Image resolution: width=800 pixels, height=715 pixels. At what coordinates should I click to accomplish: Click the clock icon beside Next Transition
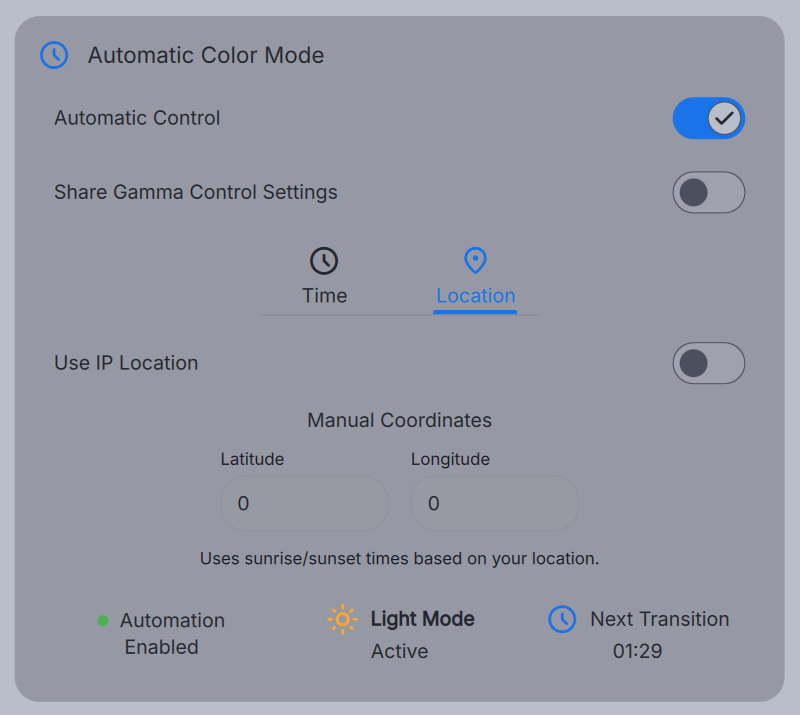(562, 619)
